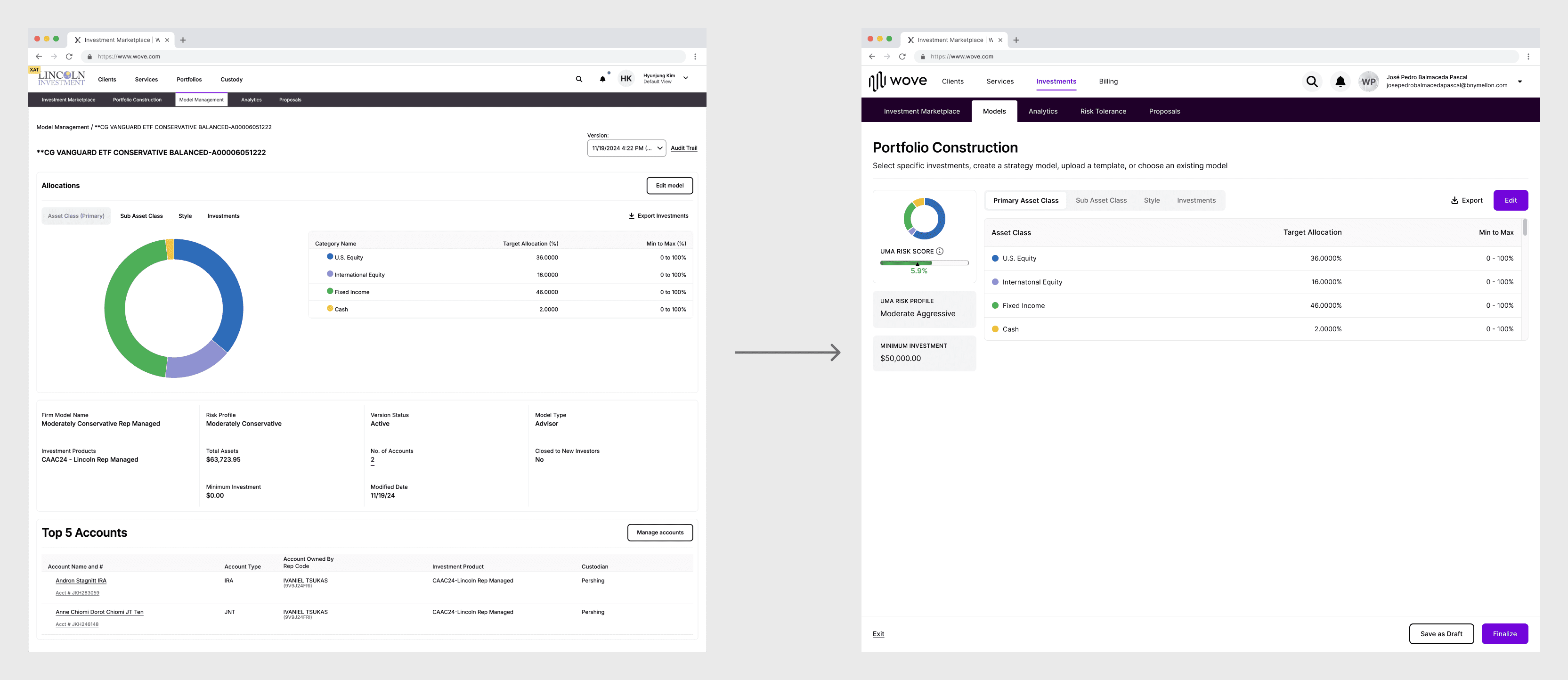
Task: Click the Export download icon beside Edit
Action: pos(1454,200)
